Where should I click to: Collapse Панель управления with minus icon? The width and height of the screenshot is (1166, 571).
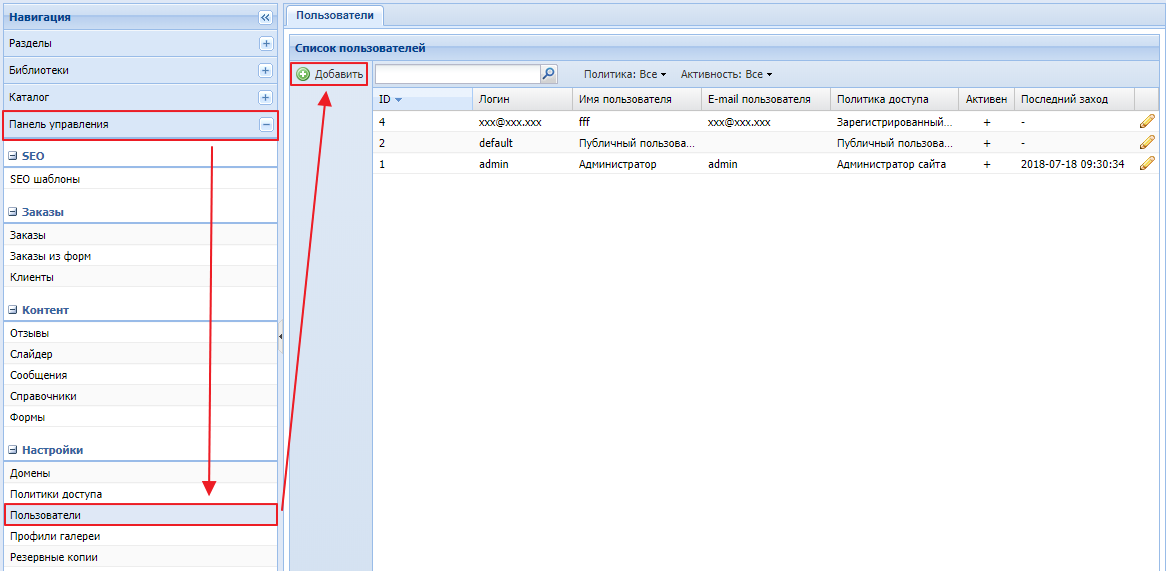click(265, 125)
